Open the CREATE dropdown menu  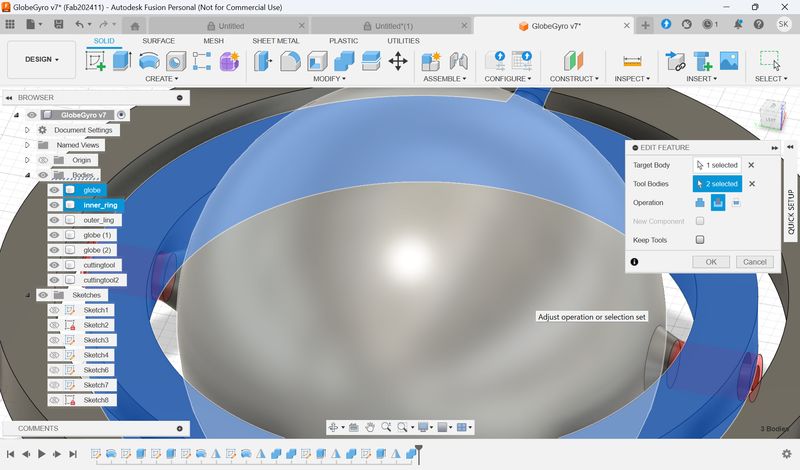162,79
